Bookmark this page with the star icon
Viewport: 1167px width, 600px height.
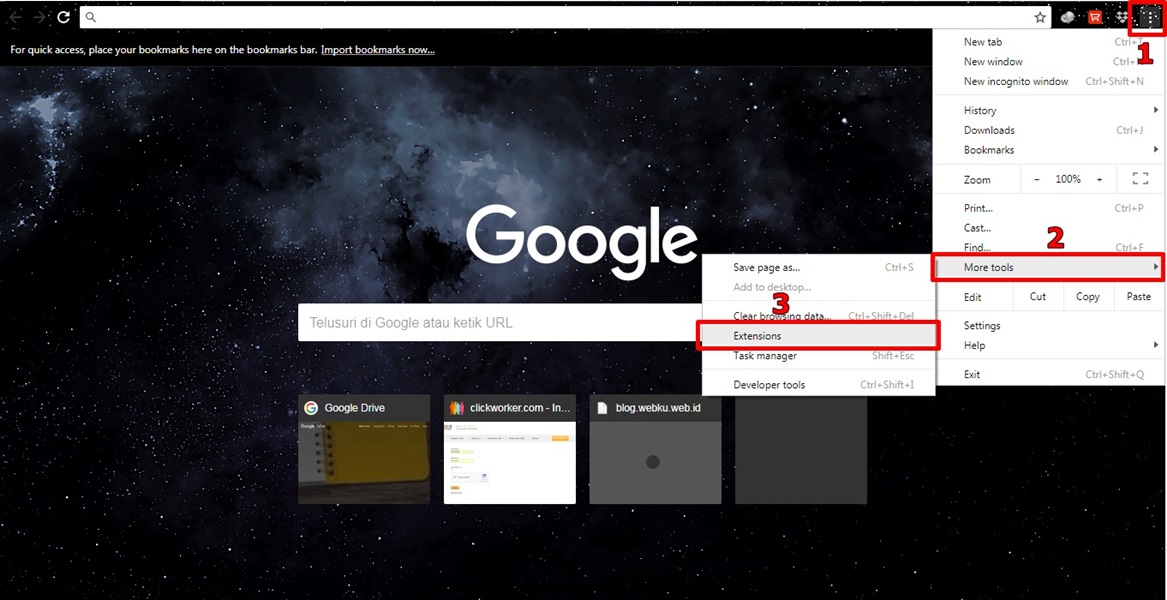(x=1039, y=17)
